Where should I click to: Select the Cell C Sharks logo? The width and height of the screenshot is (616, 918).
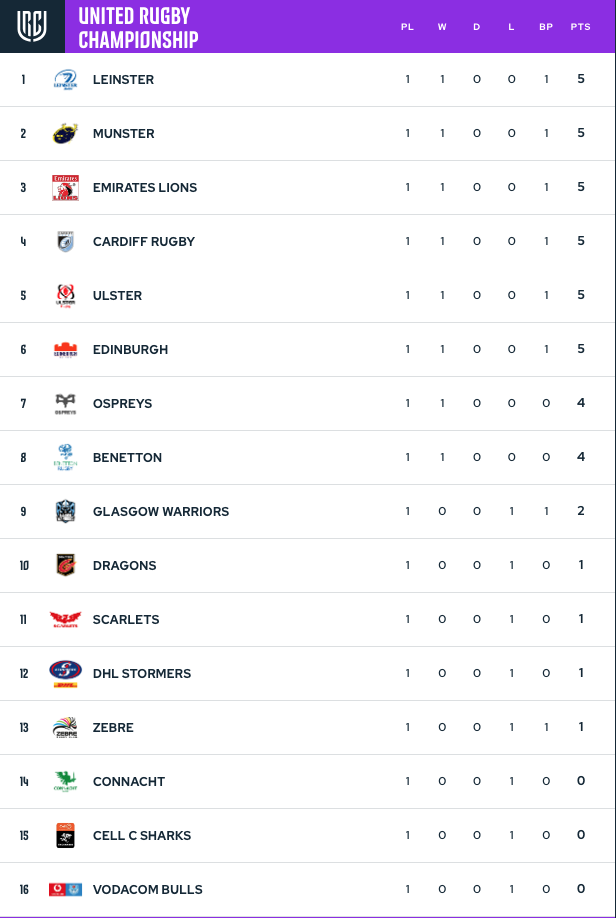coord(65,835)
